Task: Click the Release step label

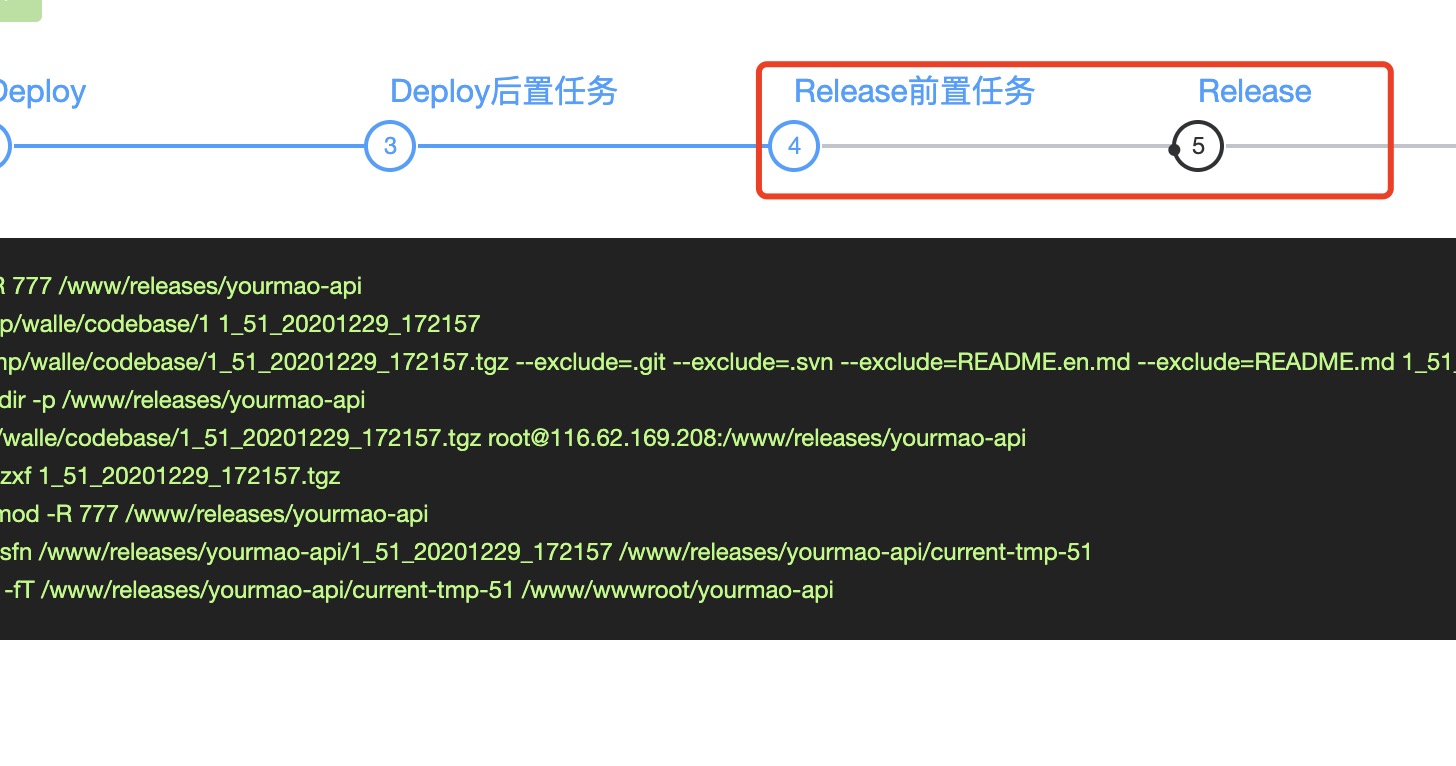Action: click(x=1254, y=91)
